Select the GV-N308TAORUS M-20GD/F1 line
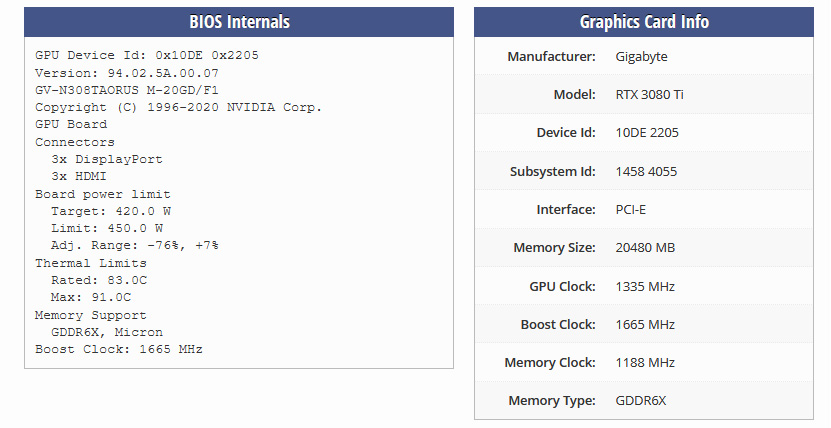This screenshot has width=831, height=428. click(127, 90)
